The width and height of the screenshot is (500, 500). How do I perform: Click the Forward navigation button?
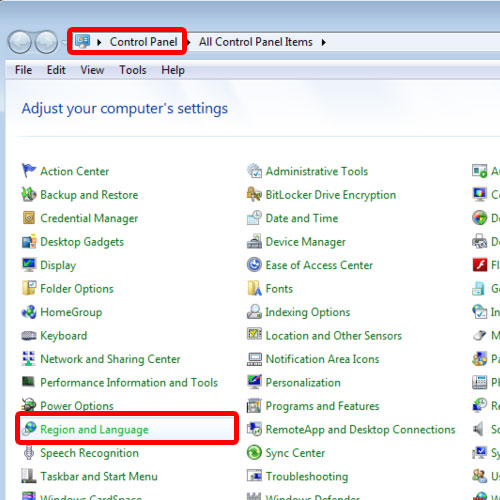tap(46, 42)
